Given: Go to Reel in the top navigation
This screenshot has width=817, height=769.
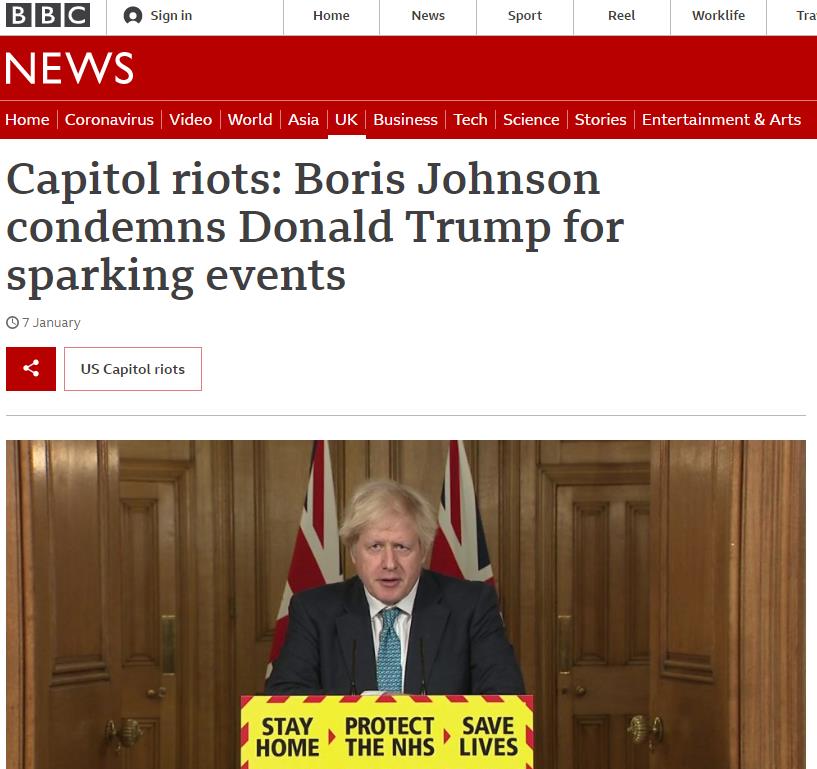Looking at the screenshot, I should coord(622,16).
